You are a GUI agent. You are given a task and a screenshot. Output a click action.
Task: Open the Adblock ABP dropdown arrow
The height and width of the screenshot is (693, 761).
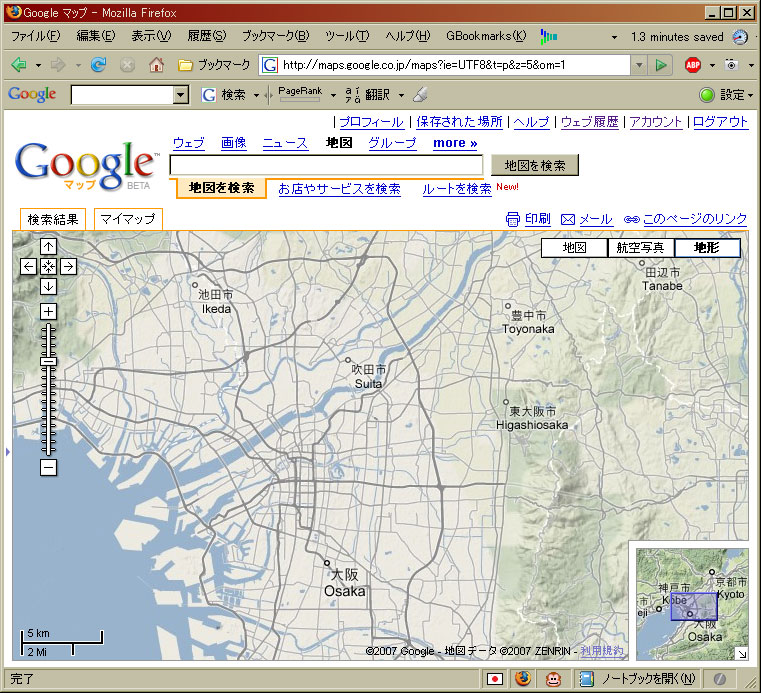pos(712,65)
